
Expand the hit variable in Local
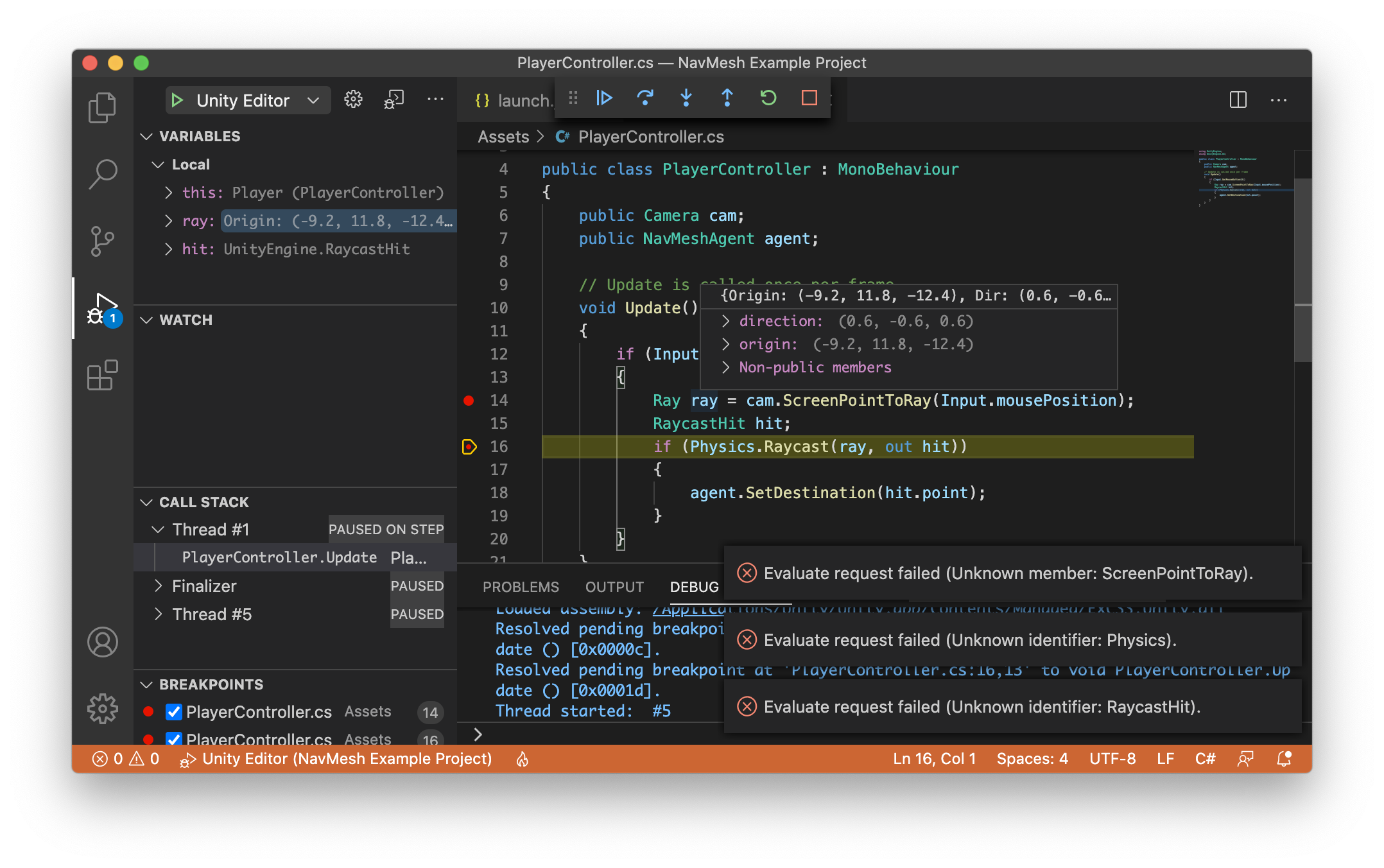pos(168,249)
